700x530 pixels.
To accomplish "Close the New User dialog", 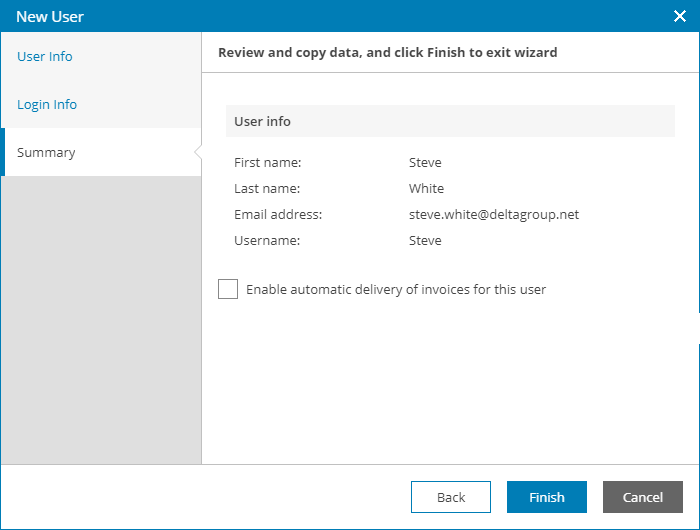I will tap(680, 16).
